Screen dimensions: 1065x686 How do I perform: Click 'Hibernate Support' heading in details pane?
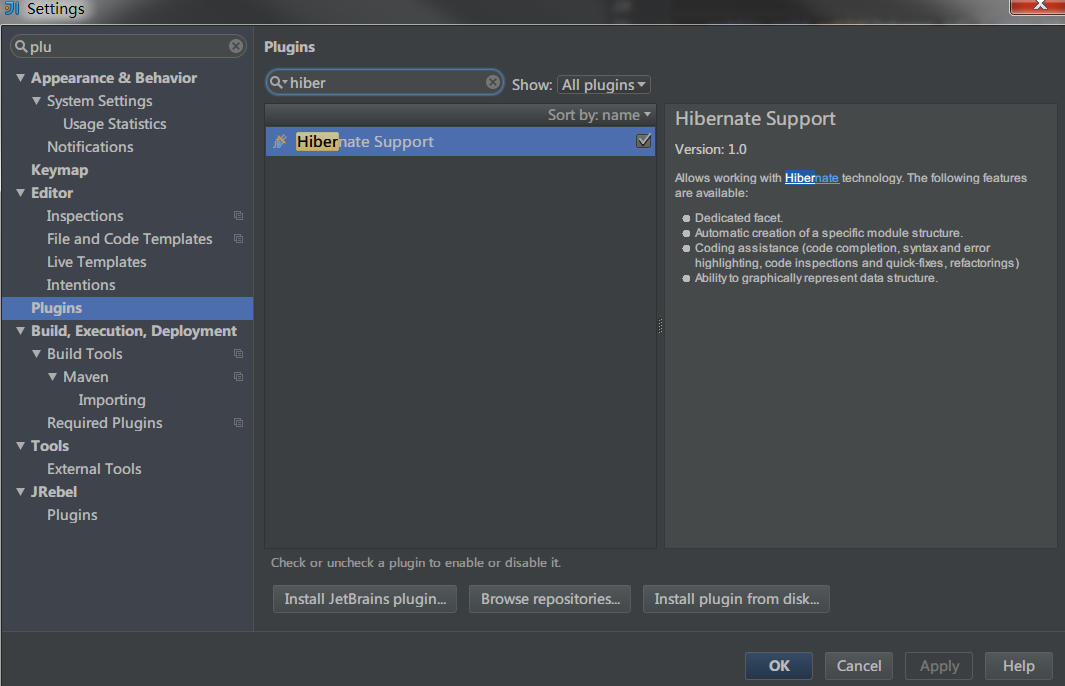pyautogui.click(x=755, y=119)
